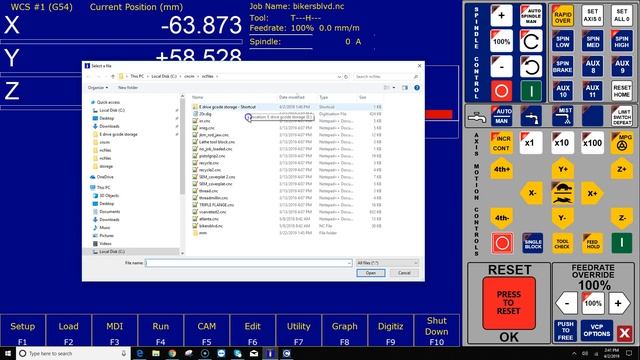Start spindle counterclockwise rotation
640x360 pixels.
coord(531,67)
